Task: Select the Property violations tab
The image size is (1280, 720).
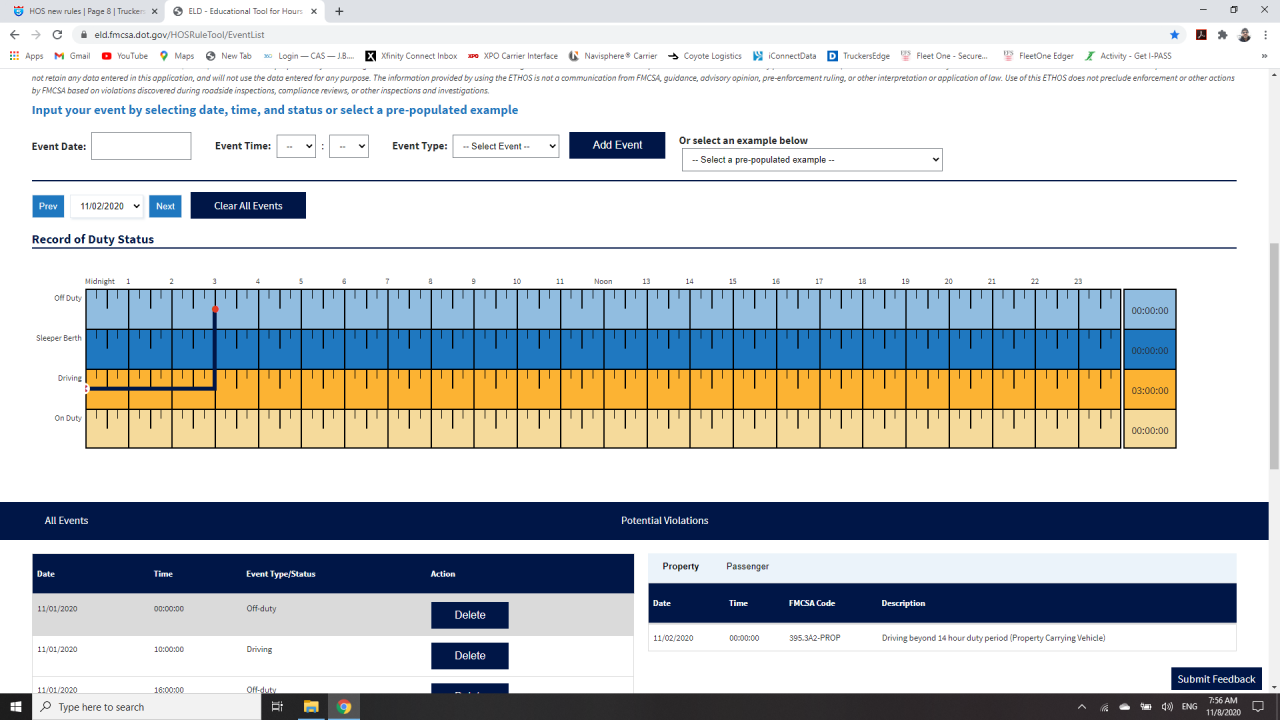Action: [680, 566]
